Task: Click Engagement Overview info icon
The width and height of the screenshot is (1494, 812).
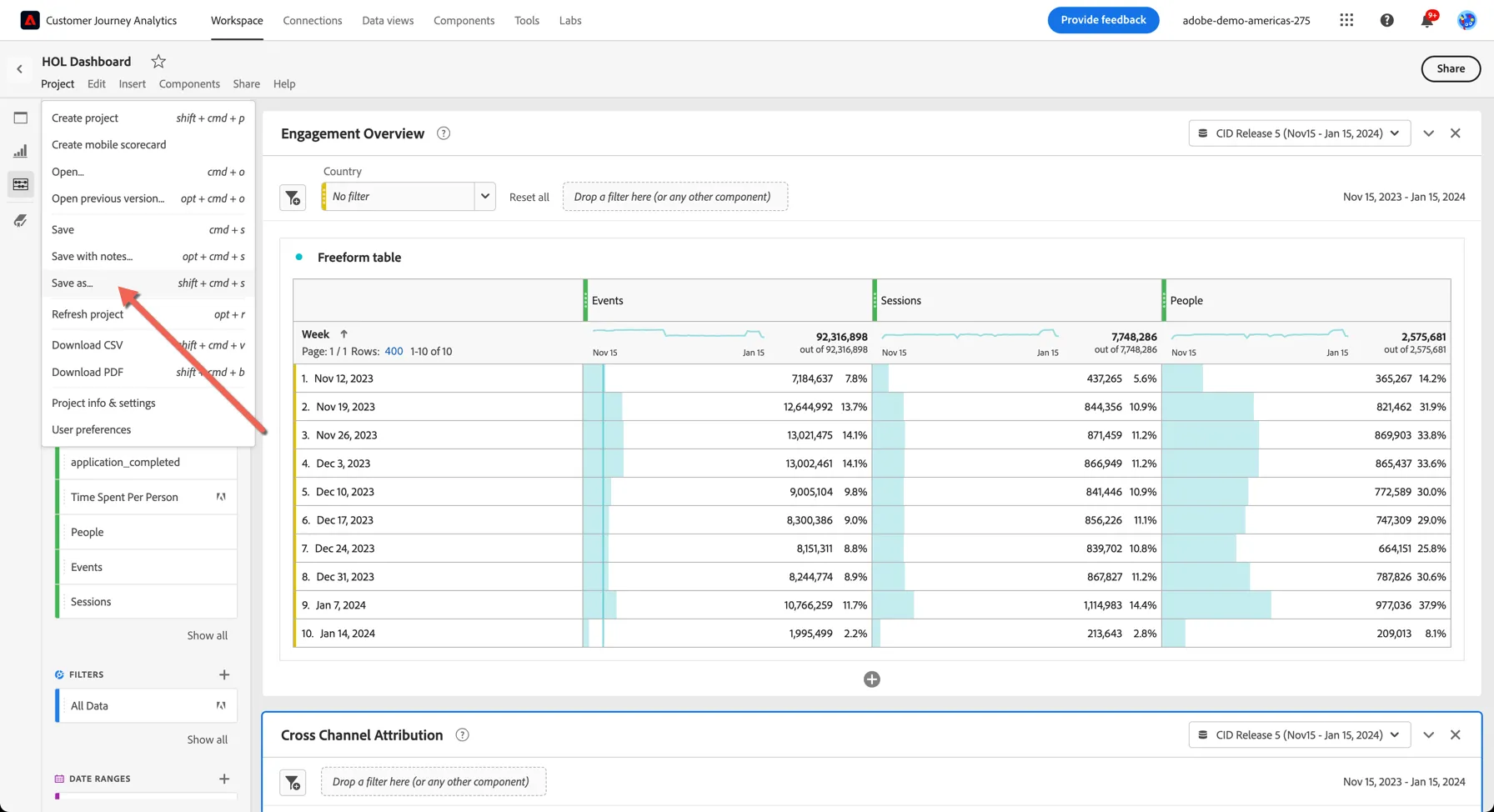Action: pos(444,133)
